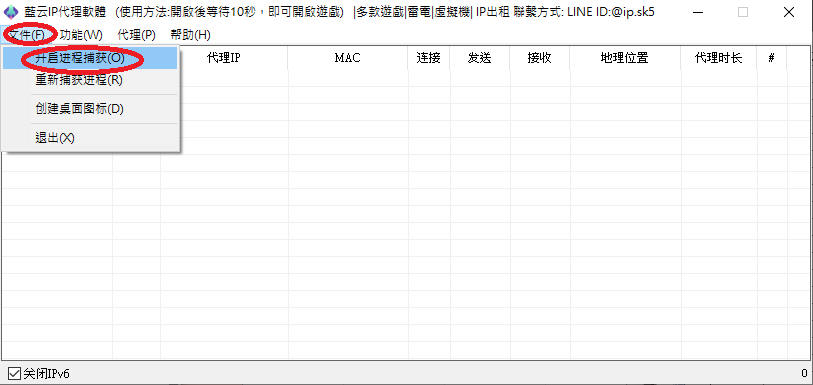813x385 pixels.
Task: Click the app icon in title bar
Action: pyautogui.click(x=11, y=11)
